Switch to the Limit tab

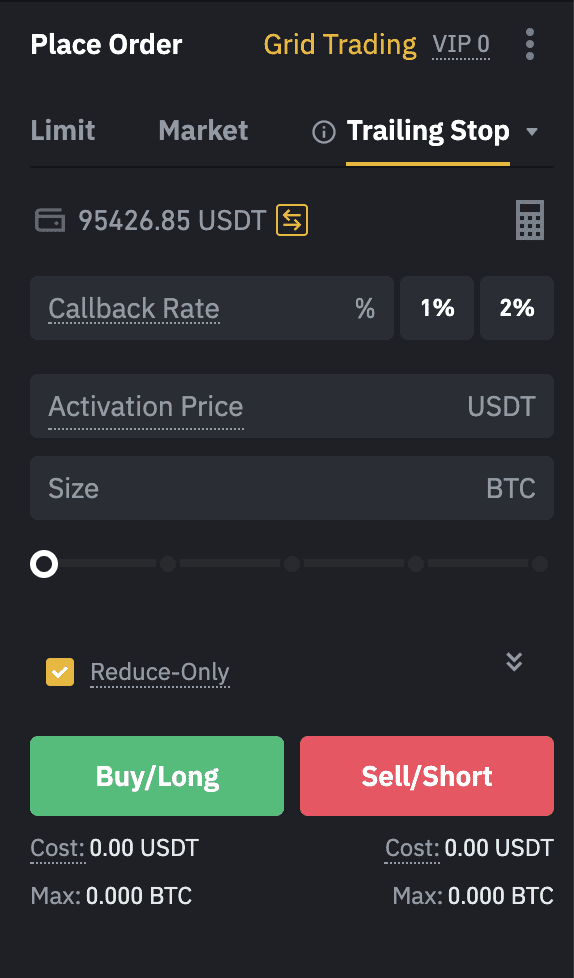(63, 131)
